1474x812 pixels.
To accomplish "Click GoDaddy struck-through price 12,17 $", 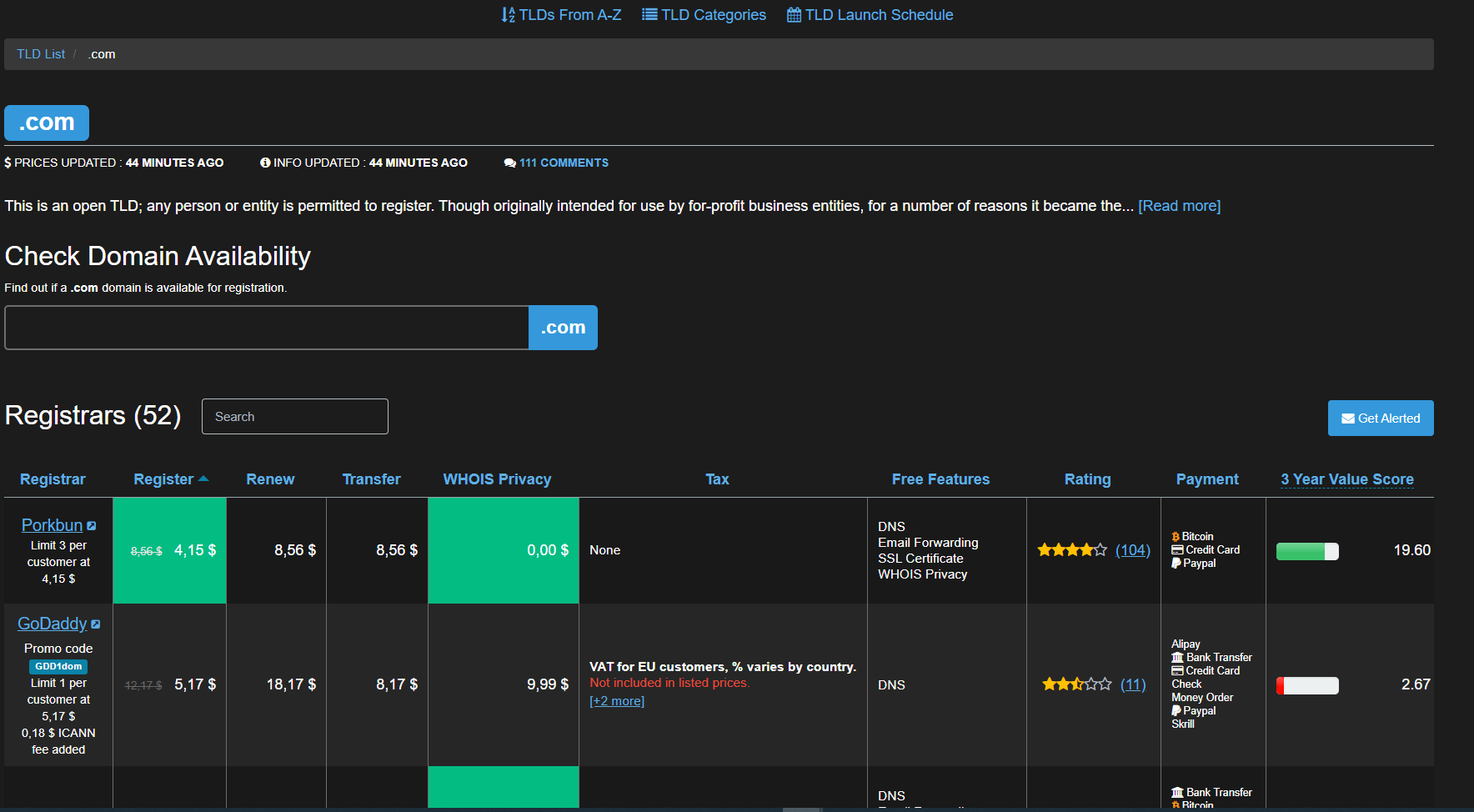I will pyautogui.click(x=143, y=685).
